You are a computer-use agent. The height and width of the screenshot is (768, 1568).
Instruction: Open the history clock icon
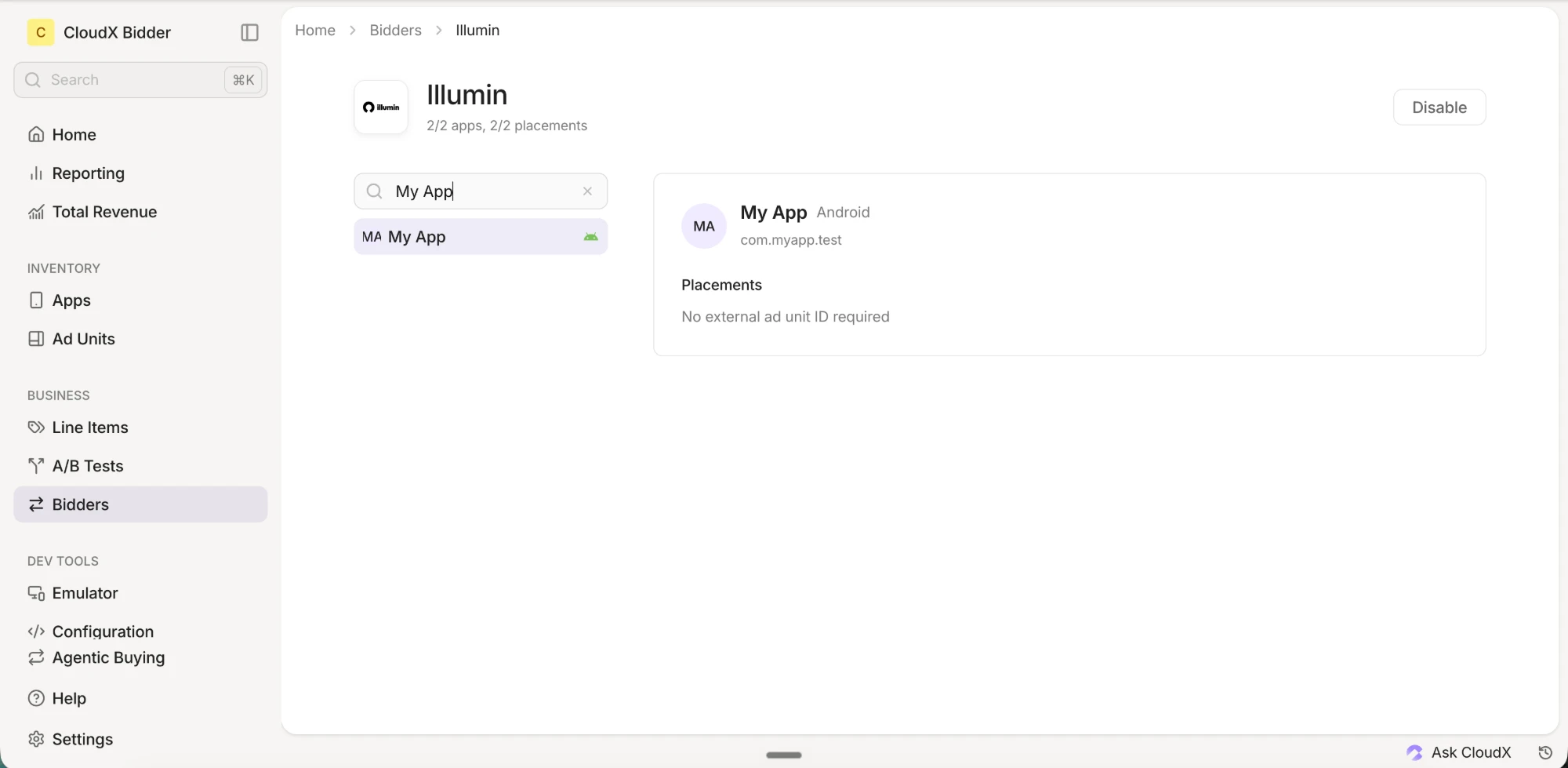point(1545,752)
